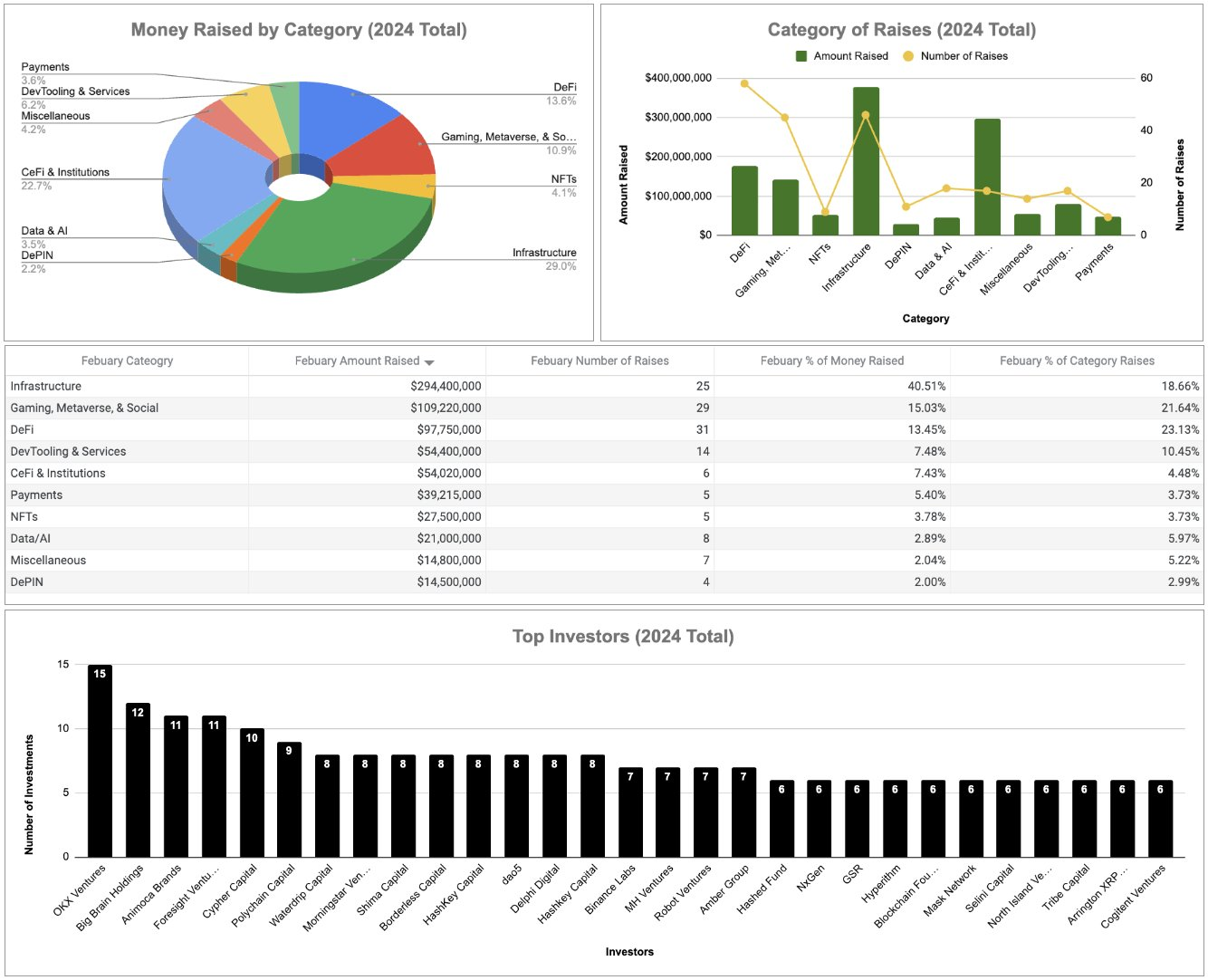The image size is (1208, 980).
Task: Click the CeFi & Instit… green bar
Action: pos(987,181)
